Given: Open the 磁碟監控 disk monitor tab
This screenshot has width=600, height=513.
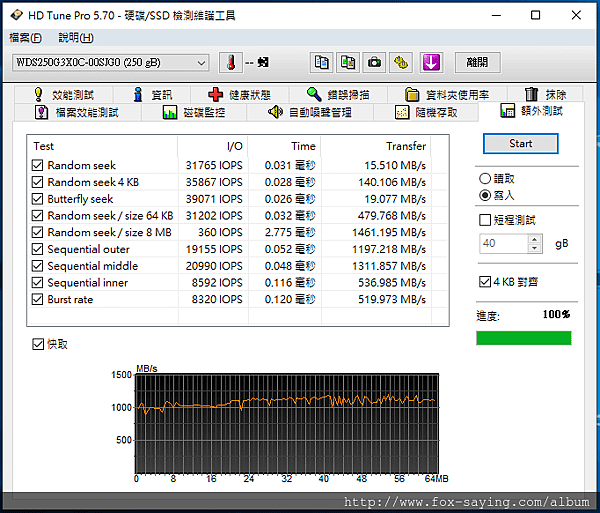Looking at the screenshot, I should point(194,112).
